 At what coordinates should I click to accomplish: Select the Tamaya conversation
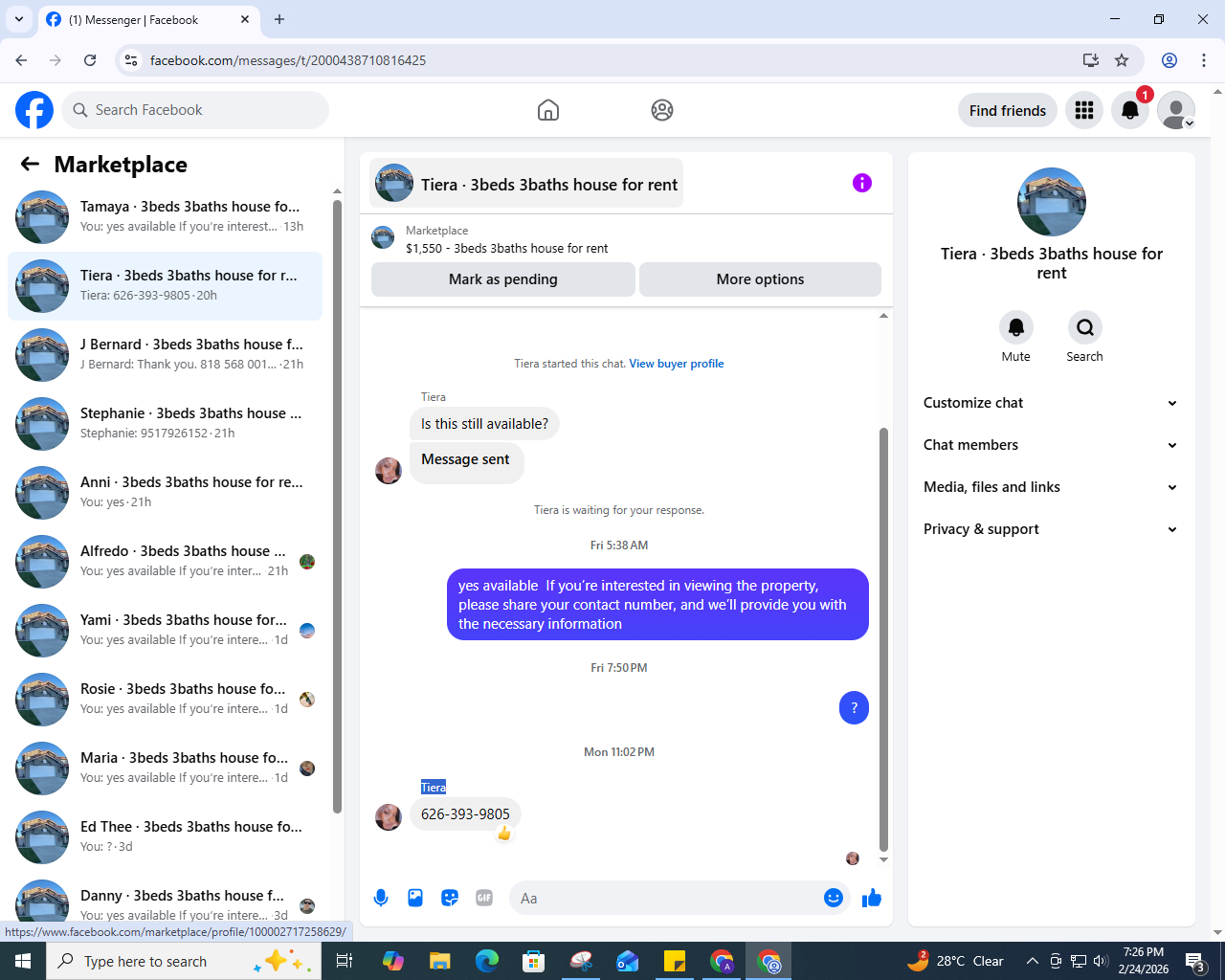click(165, 217)
